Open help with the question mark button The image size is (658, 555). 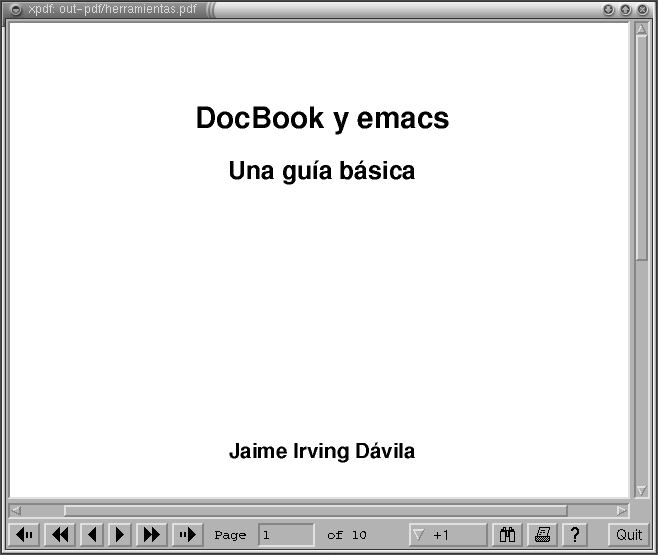tap(574, 535)
